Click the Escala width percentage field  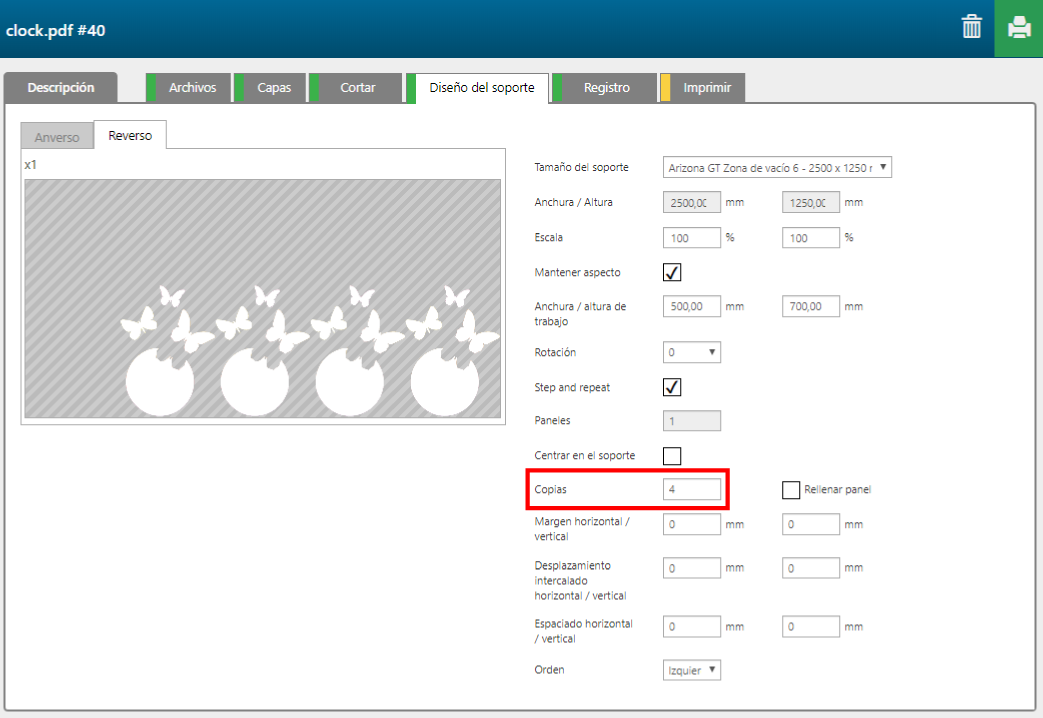point(692,238)
